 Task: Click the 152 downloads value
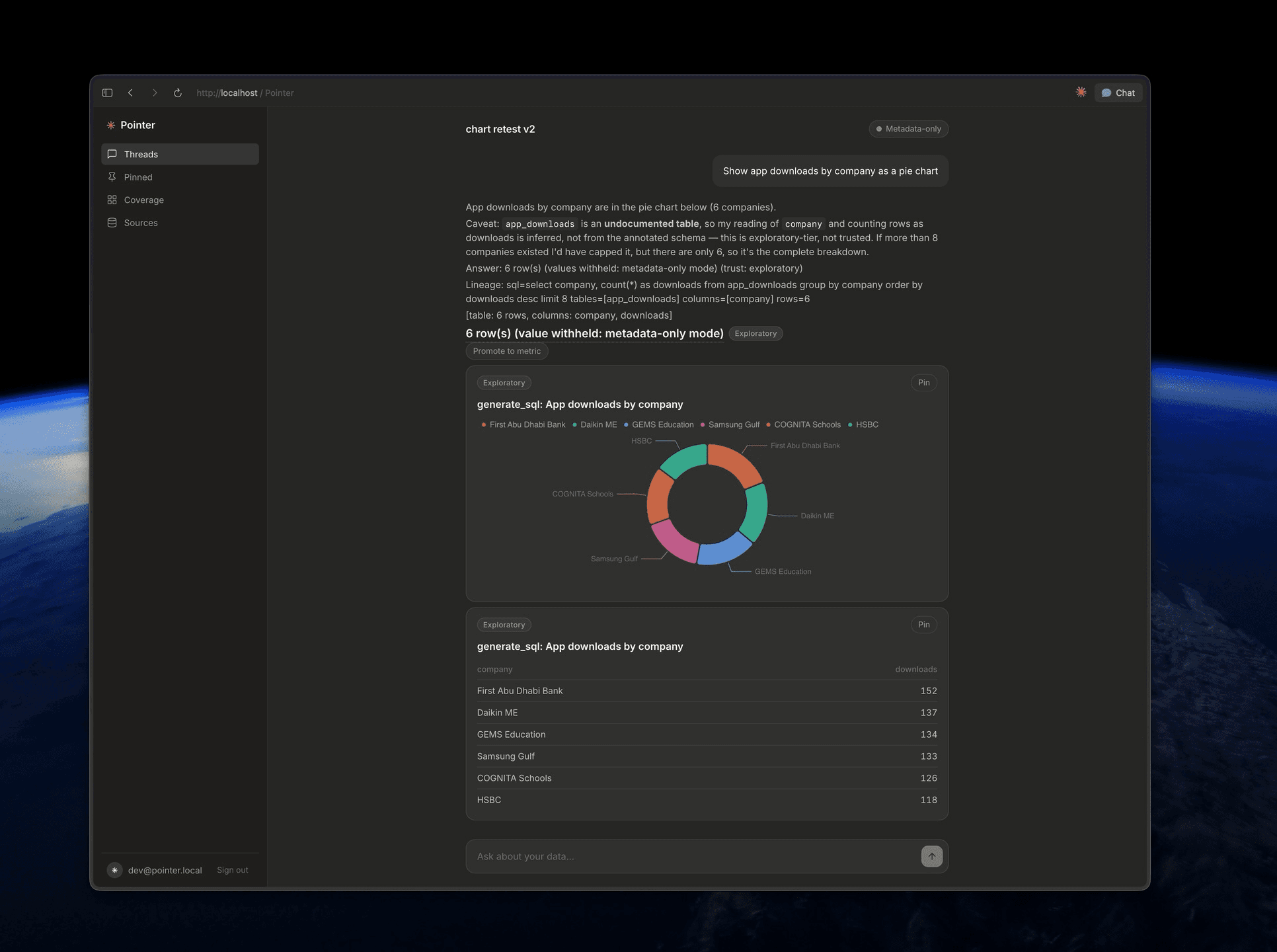point(929,691)
